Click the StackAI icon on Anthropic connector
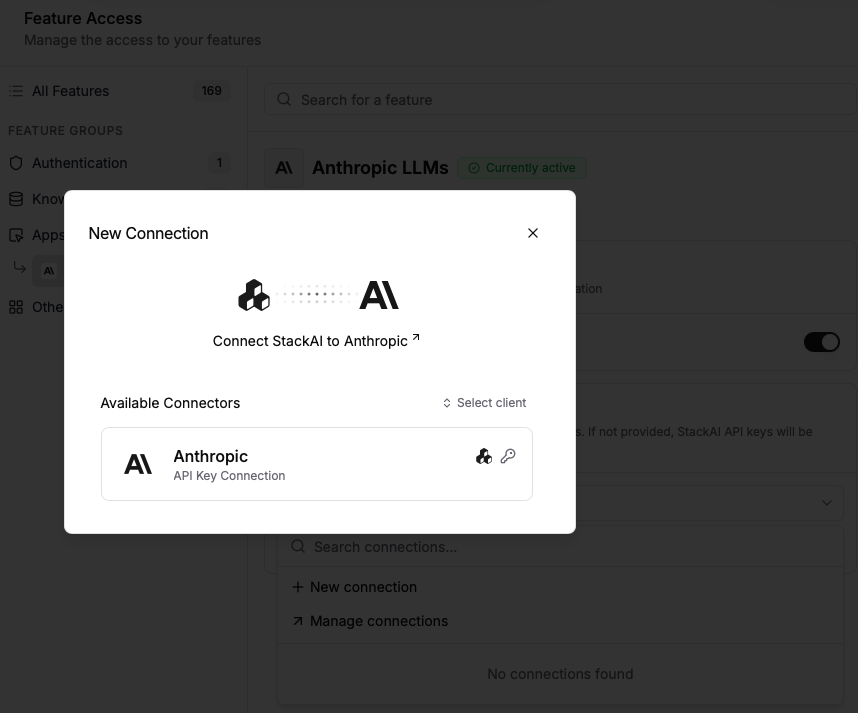This screenshot has width=858, height=713. (484, 457)
